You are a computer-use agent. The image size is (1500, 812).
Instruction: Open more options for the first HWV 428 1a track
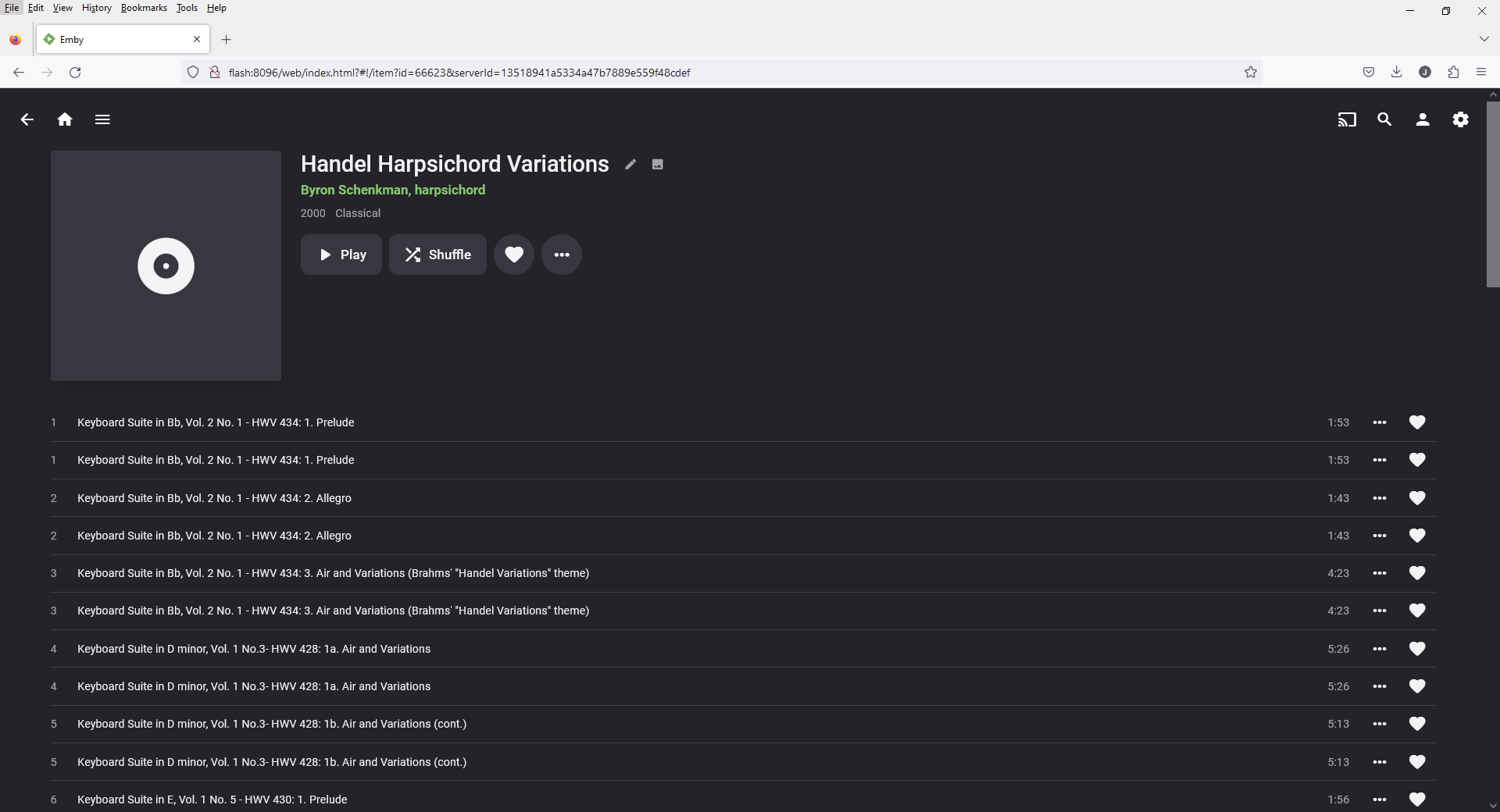pyautogui.click(x=1380, y=649)
